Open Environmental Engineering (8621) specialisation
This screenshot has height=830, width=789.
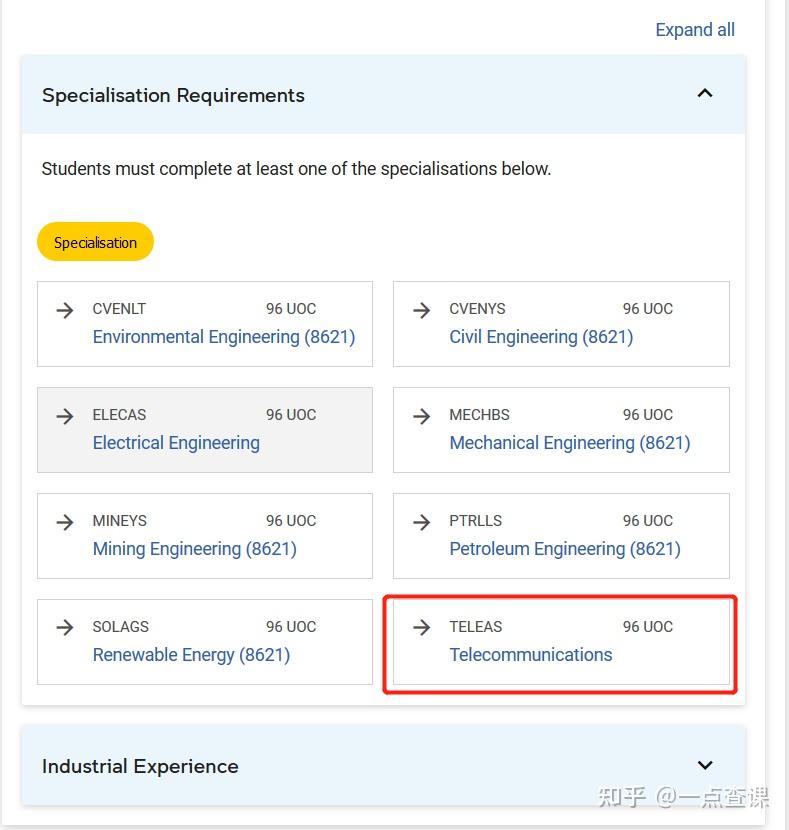224,337
